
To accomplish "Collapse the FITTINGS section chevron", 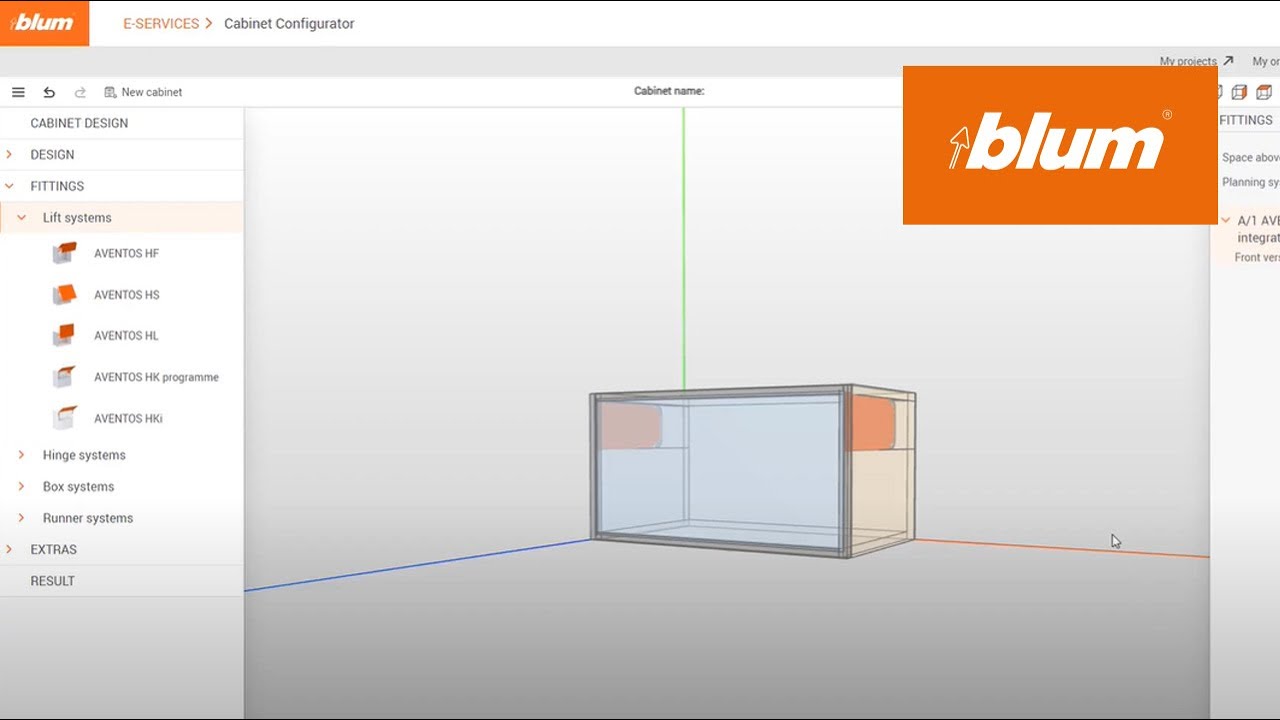I will pos(9,186).
